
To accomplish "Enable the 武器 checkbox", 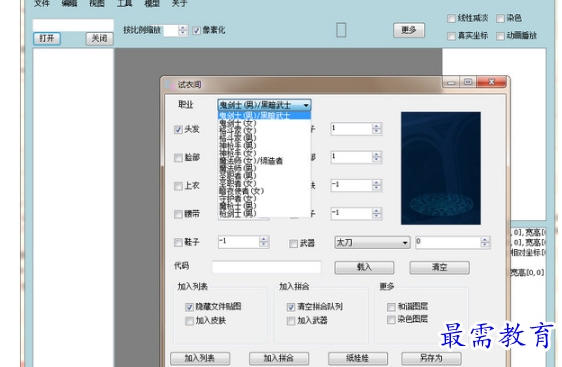I will coord(294,244).
